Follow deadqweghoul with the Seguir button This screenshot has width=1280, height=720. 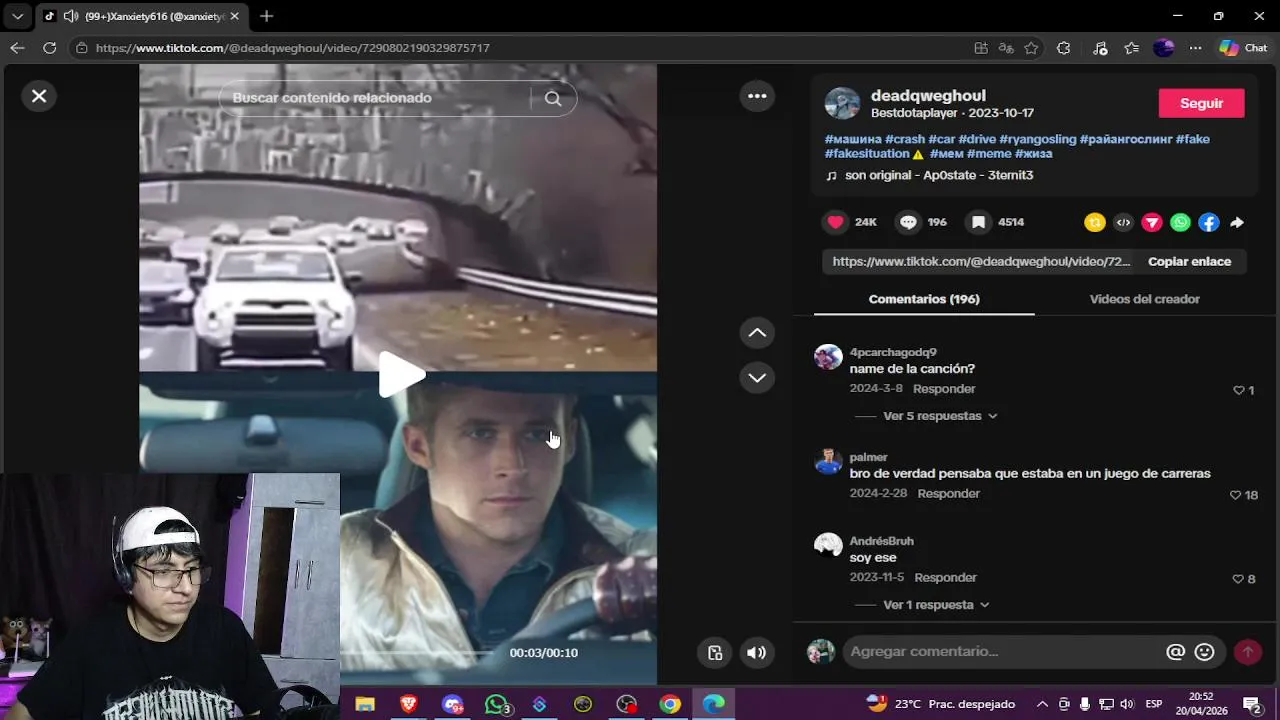[x=1201, y=103]
